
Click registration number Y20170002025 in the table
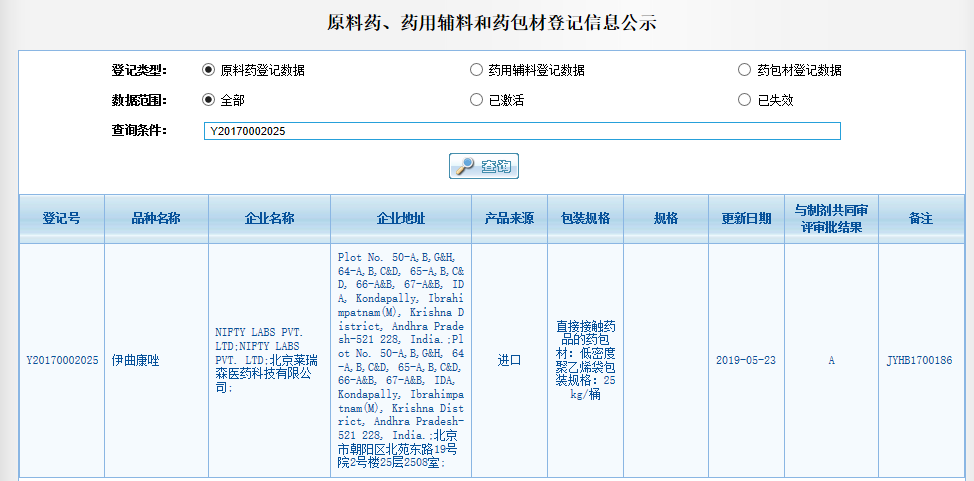point(62,360)
